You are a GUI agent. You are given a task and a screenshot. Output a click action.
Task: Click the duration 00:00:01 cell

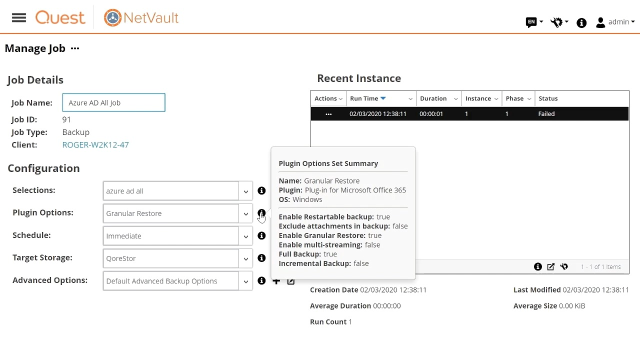tap(431, 114)
